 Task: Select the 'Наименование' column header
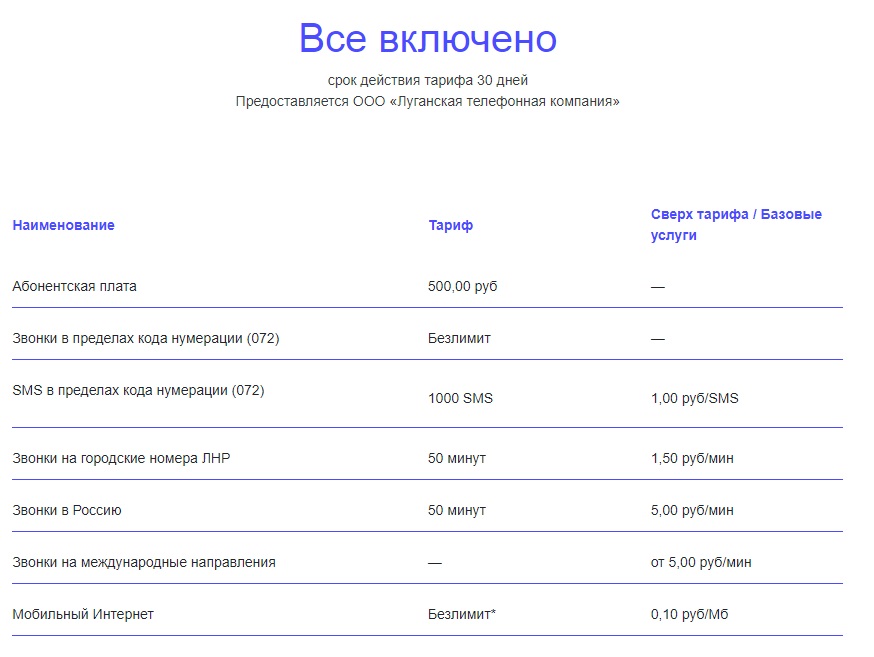pyautogui.click(x=64, y=225)
